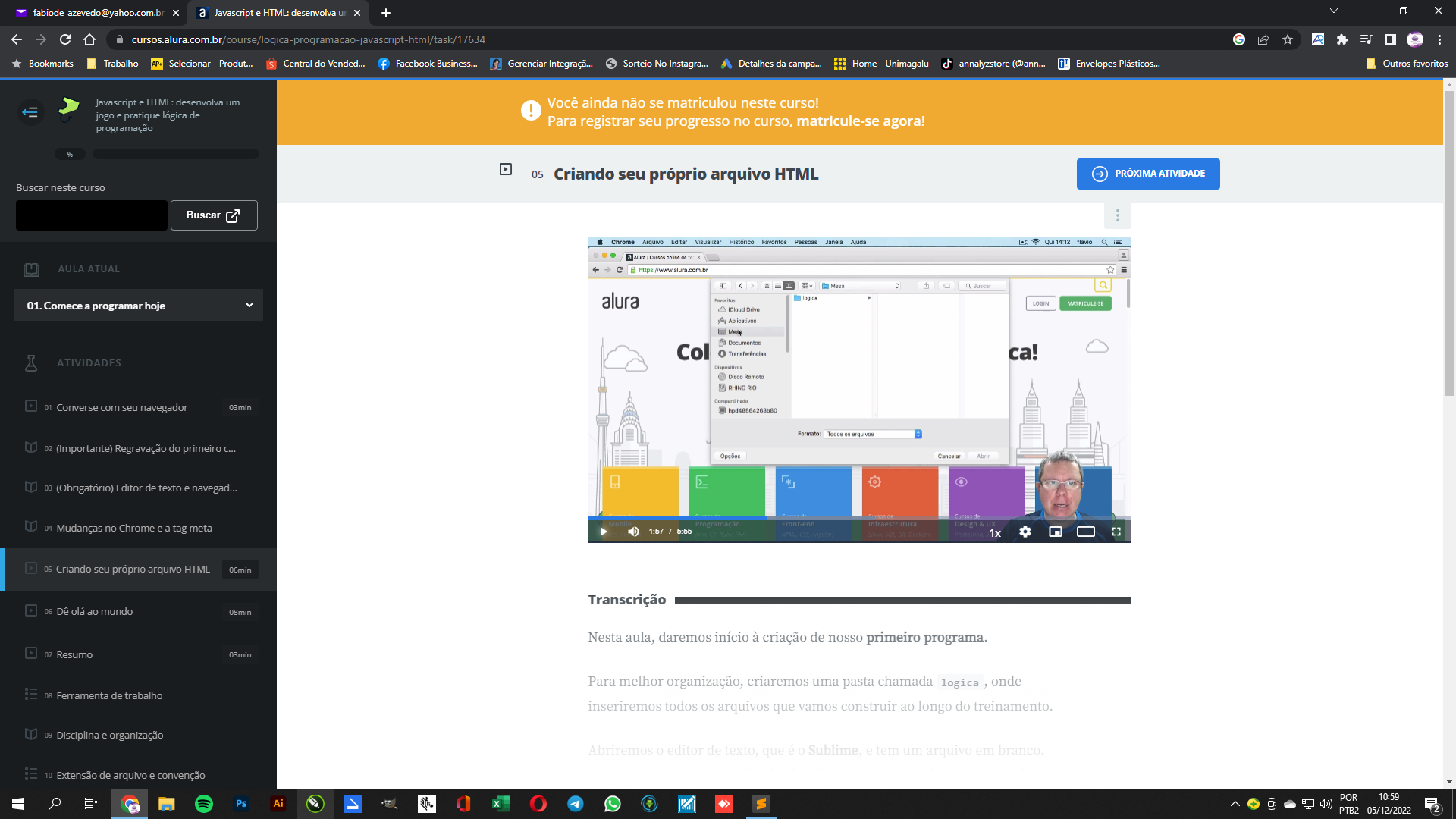Open activity 04 Mudanças no Chrome e a tag meta

coord(138,528)
